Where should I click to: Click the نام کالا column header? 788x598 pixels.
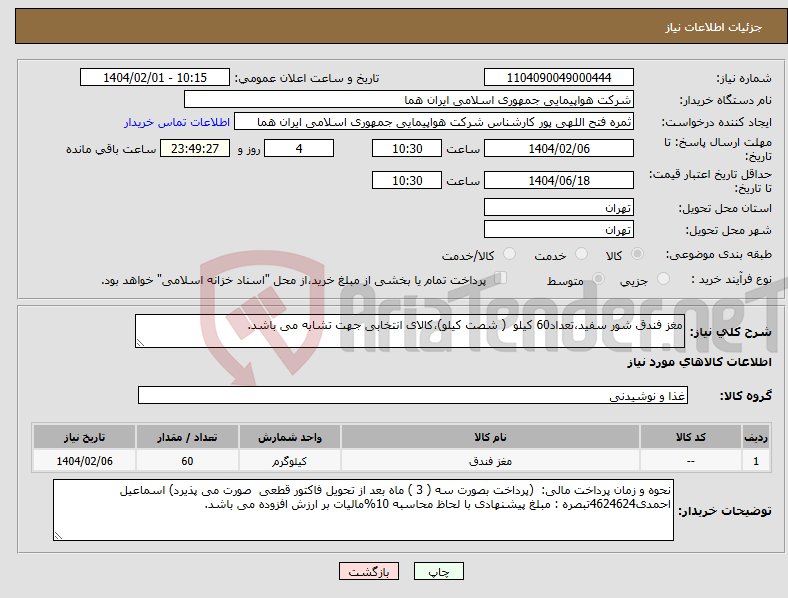coord(490,437)
